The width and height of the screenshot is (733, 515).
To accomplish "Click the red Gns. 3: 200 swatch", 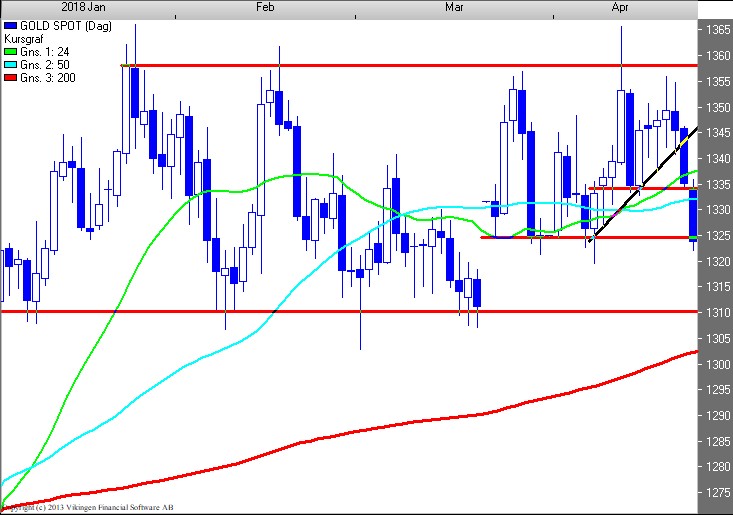I will point(10,78).
